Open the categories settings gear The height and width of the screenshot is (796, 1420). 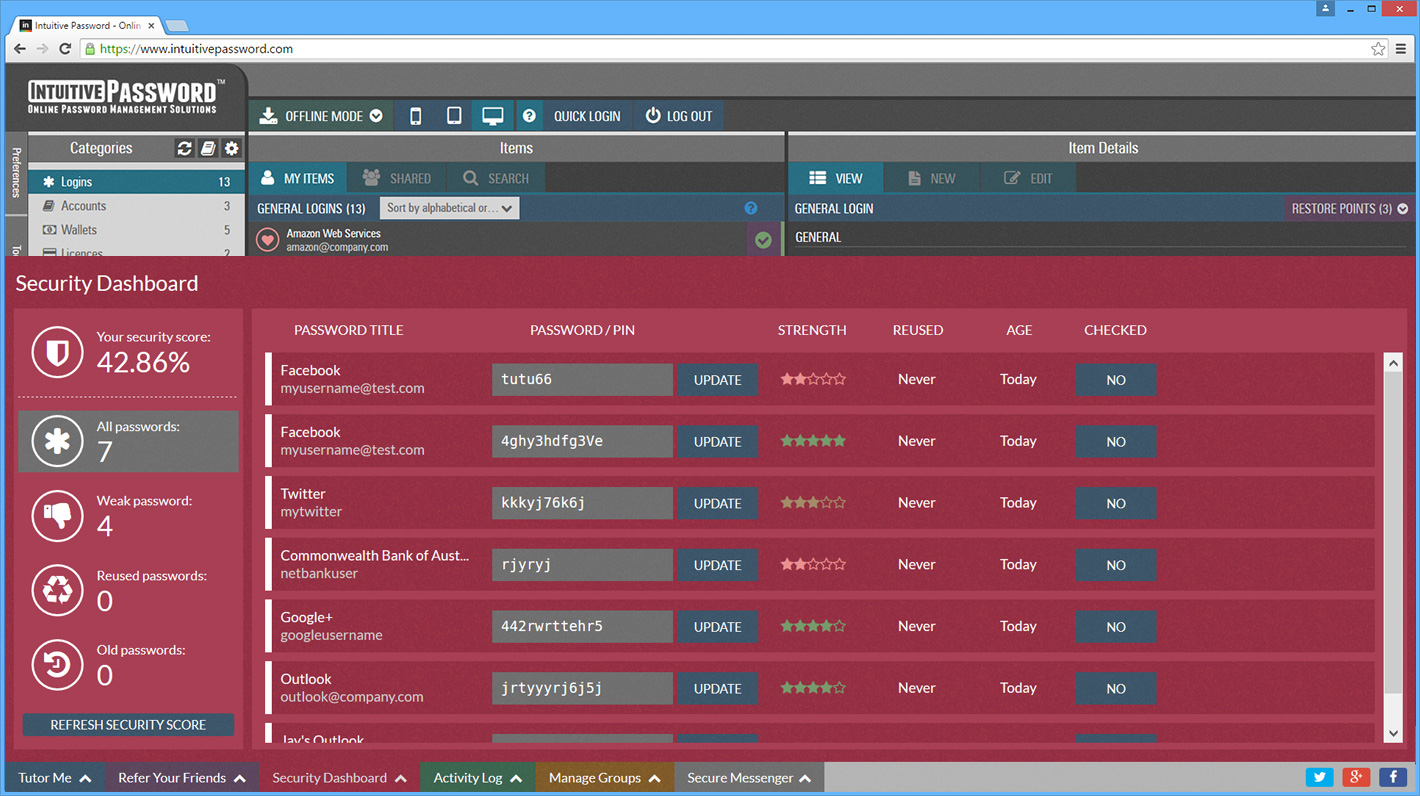click(x=232, y=148)
